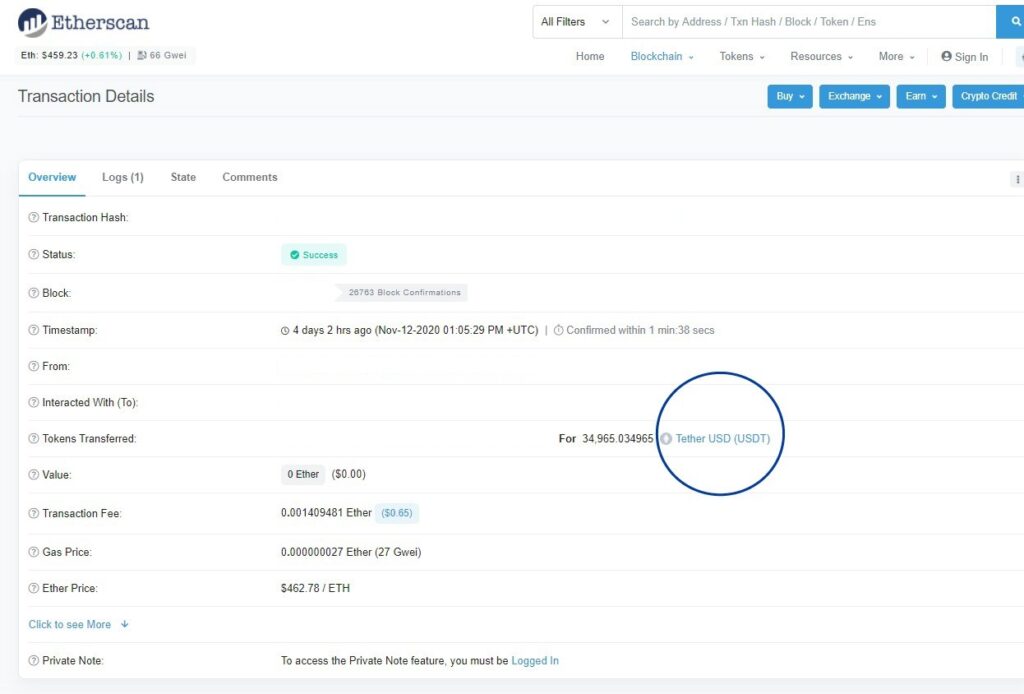Screen dimensions: 1024x694
Task: Click help icon beside From
Action: point(33,366)
